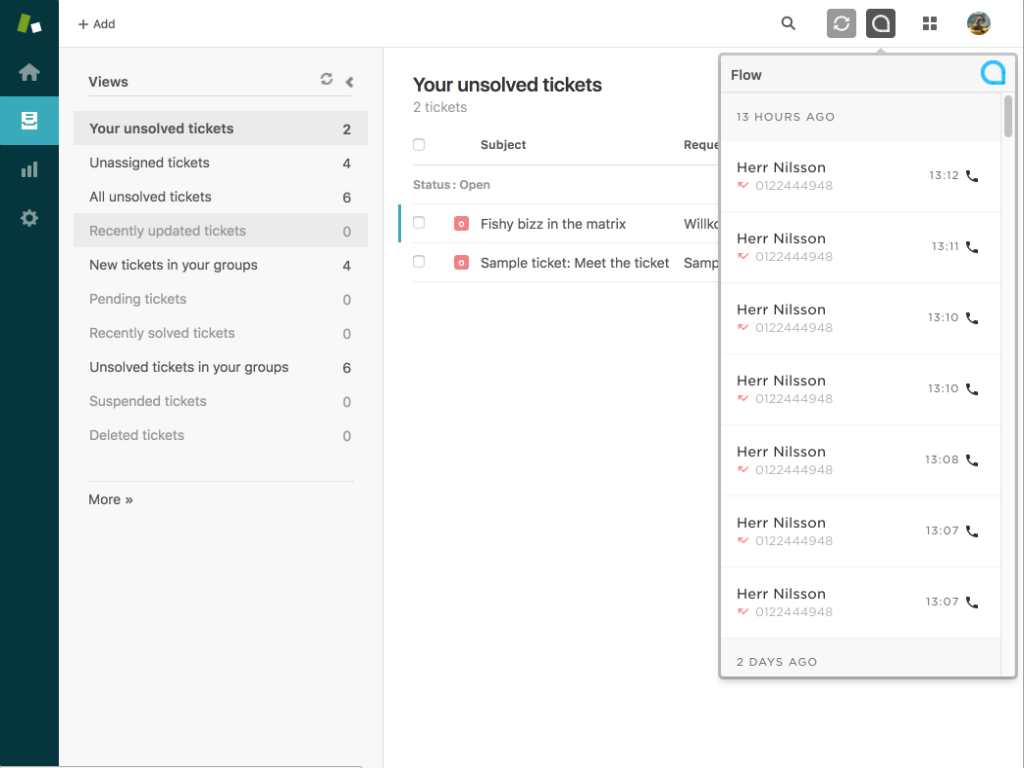Viewport: 1024px width, 768px height.
Task: Select the Unassigned tickets view
Action: pyautogui.click(x=149, y=163)
